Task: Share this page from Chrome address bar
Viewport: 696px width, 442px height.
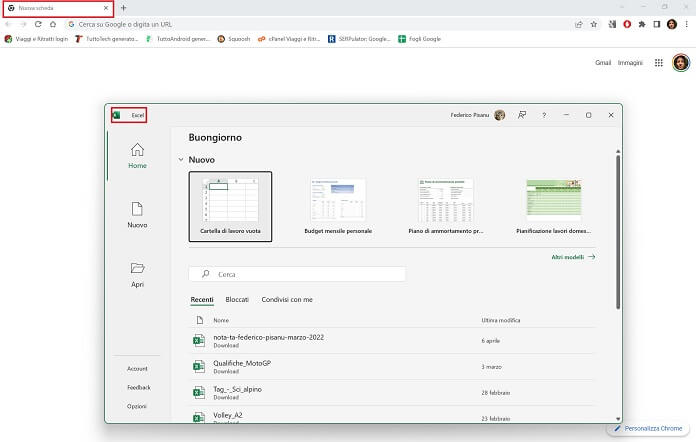Action: (x=578, y=24)
